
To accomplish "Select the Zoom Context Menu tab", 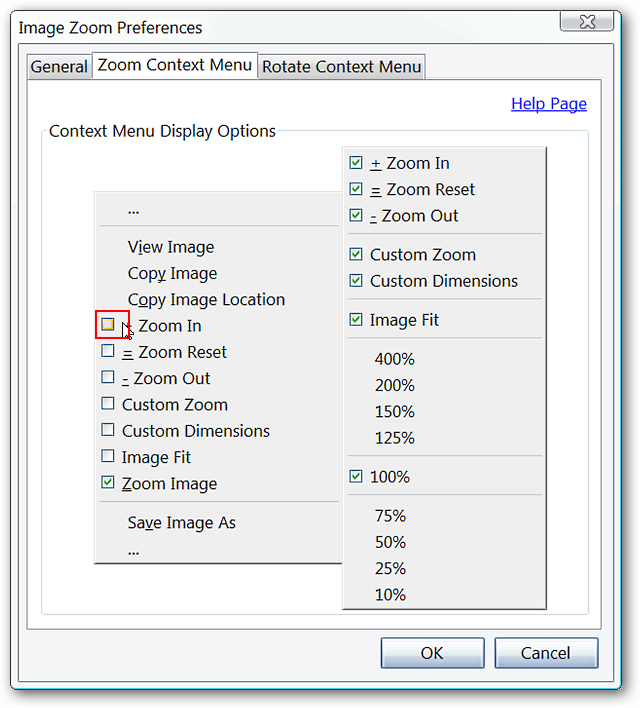I will pos(175,65).
